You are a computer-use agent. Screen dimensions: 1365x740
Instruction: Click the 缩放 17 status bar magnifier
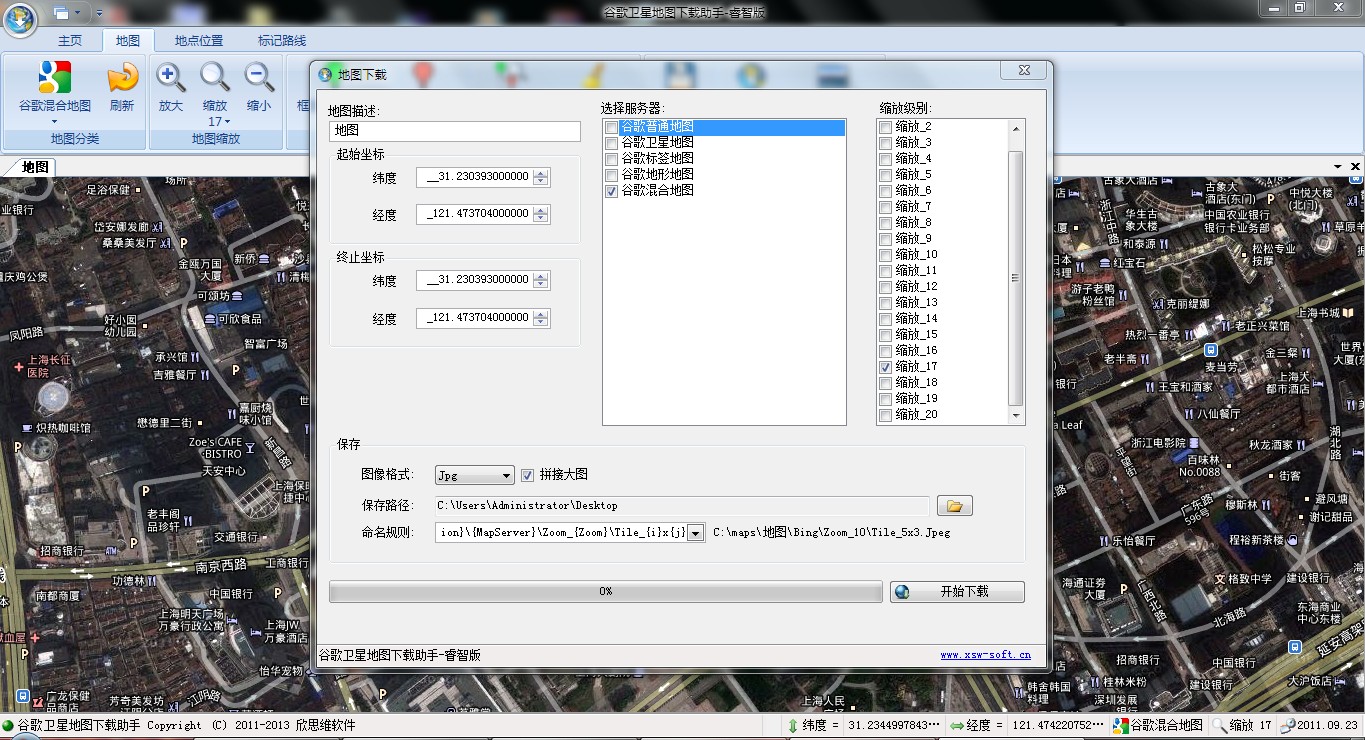(1219, 726)
